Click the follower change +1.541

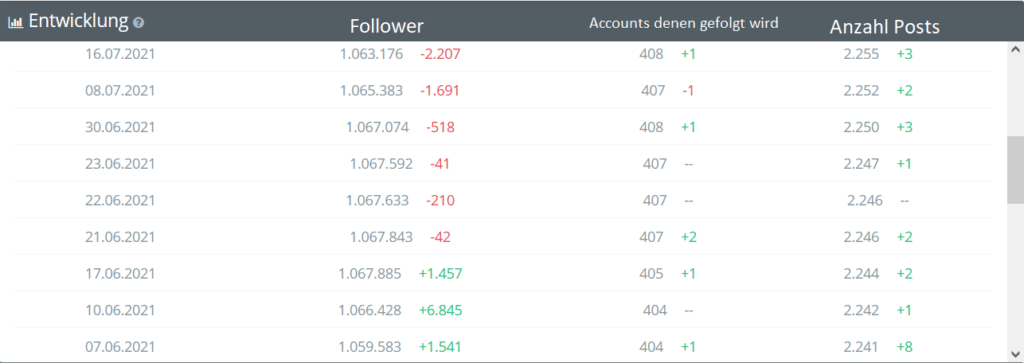(x=440, y=346)
